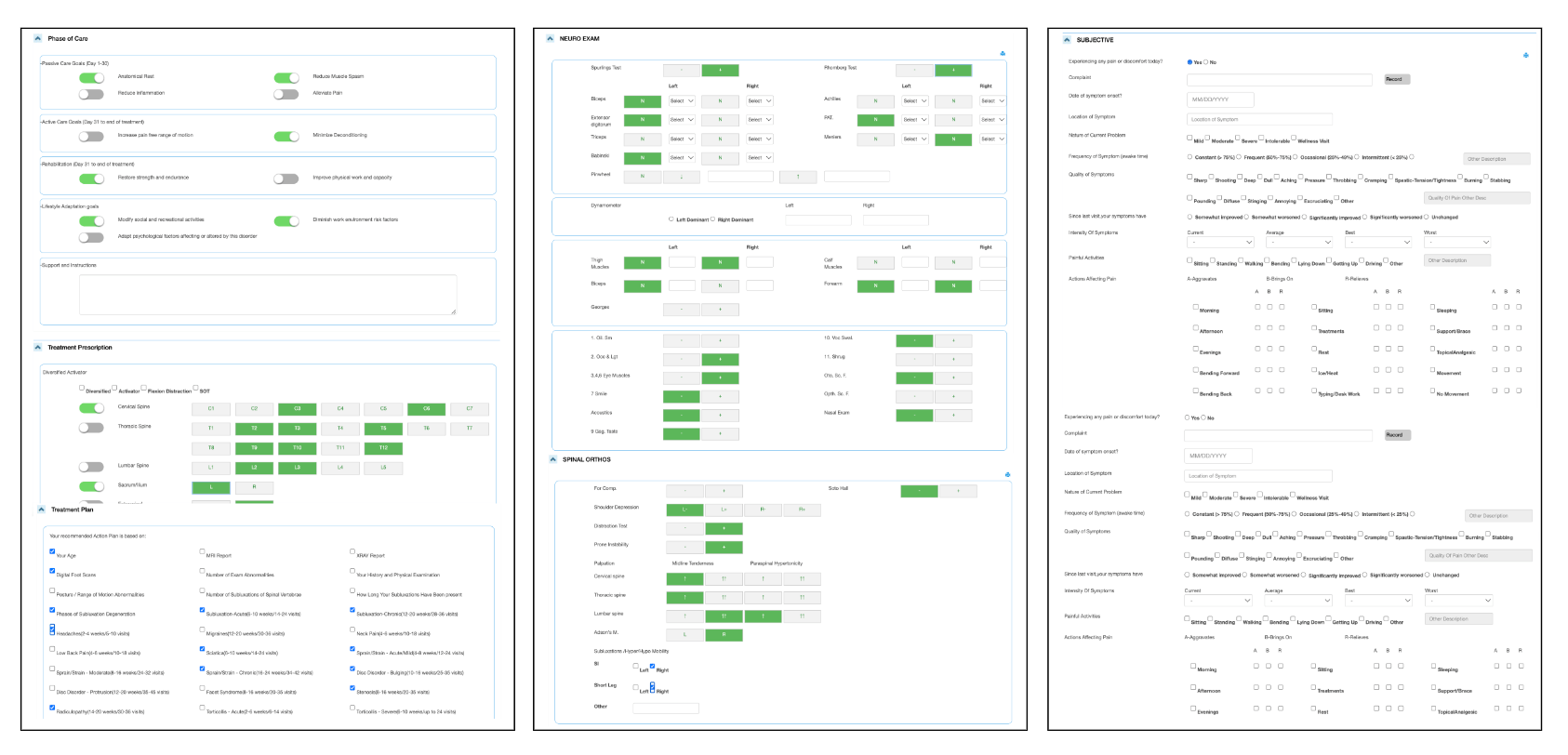Collapse the Treatment Plan section chevron
This screenshot has height=755, width=1568.
(x=41, y=510)
